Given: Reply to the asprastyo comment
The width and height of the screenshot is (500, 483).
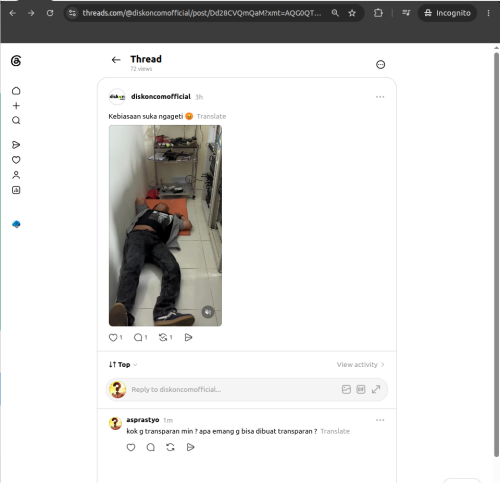Looking at the screenshot, I should (x=151, y=447).
